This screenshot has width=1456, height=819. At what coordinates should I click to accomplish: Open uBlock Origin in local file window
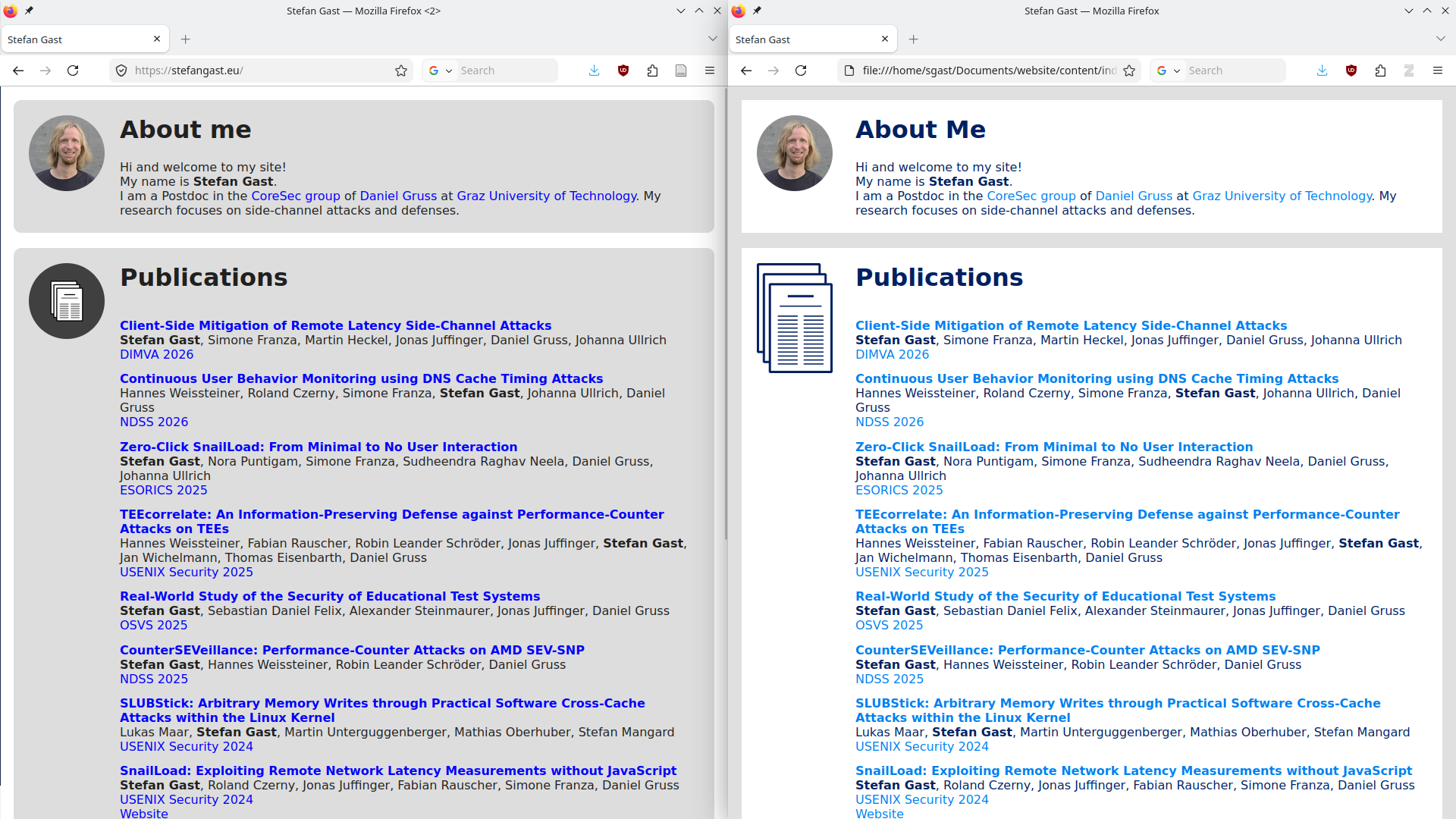point(1351,71)
